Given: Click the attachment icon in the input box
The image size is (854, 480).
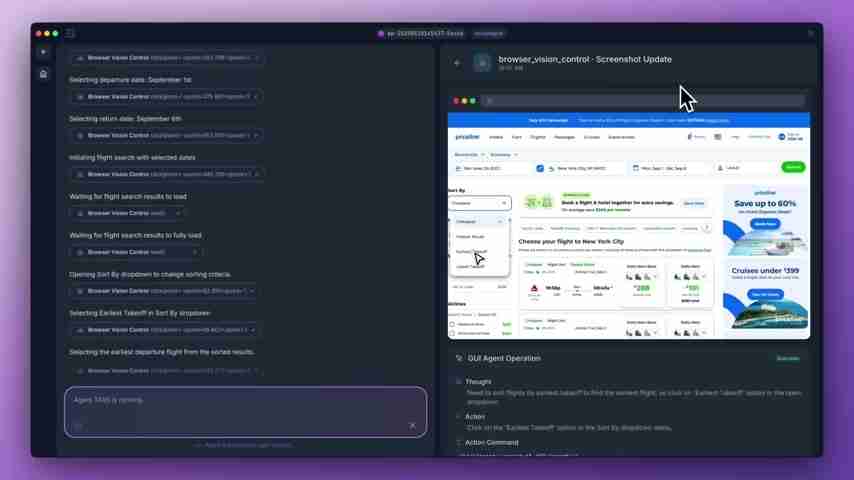Looking at the screenshot, I should [x=78, y=426].
